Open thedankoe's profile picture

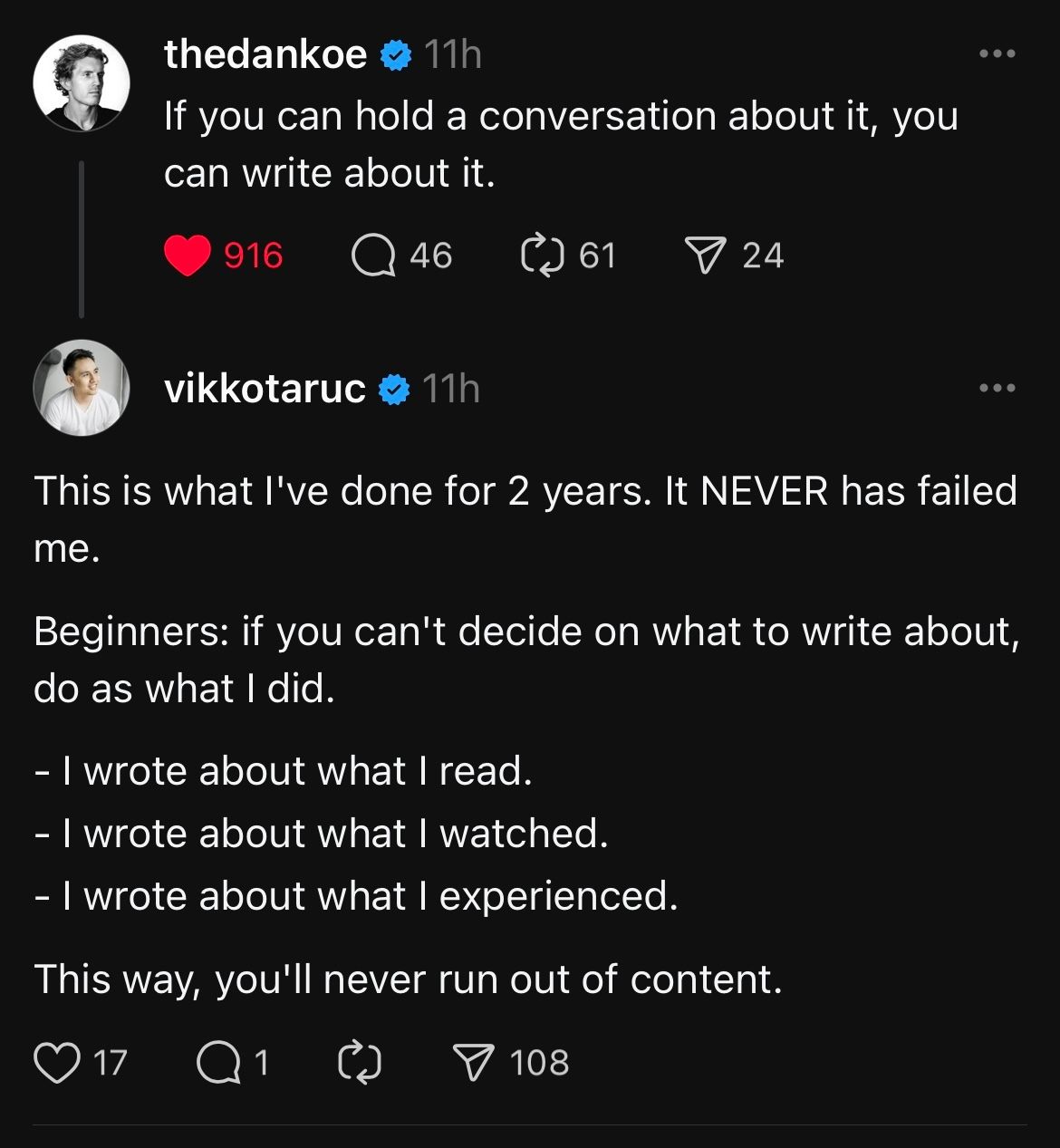pyautogui.click(x=82, y=82)
